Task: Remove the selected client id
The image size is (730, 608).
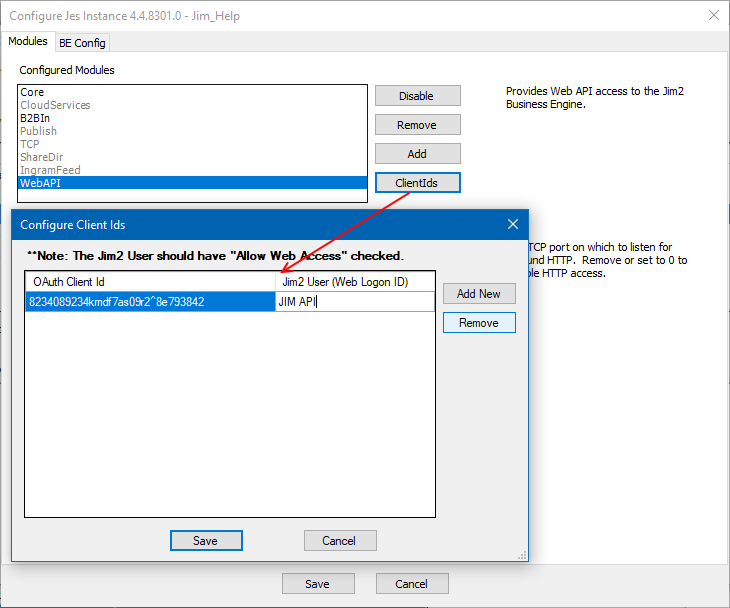Action: pos(479,323)
